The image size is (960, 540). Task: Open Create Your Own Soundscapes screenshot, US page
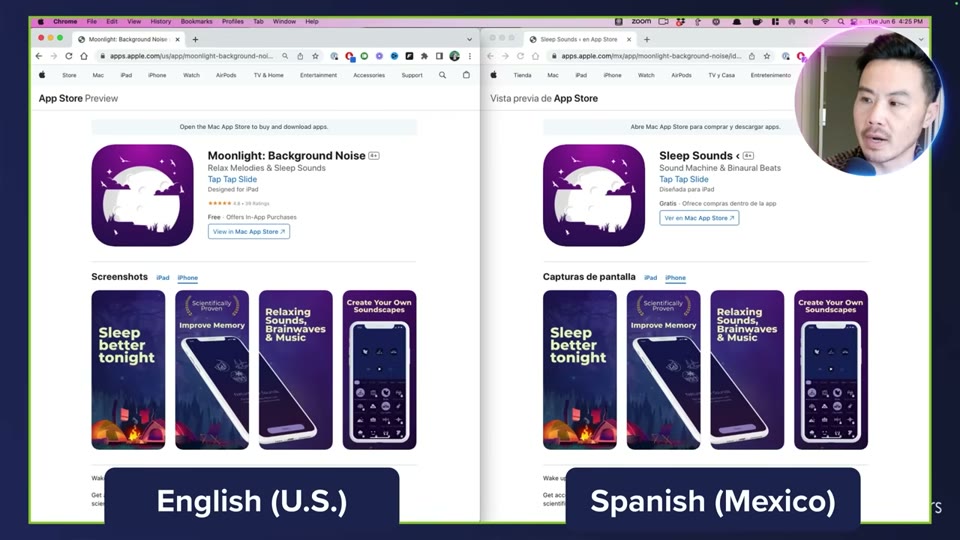[380, 370]
